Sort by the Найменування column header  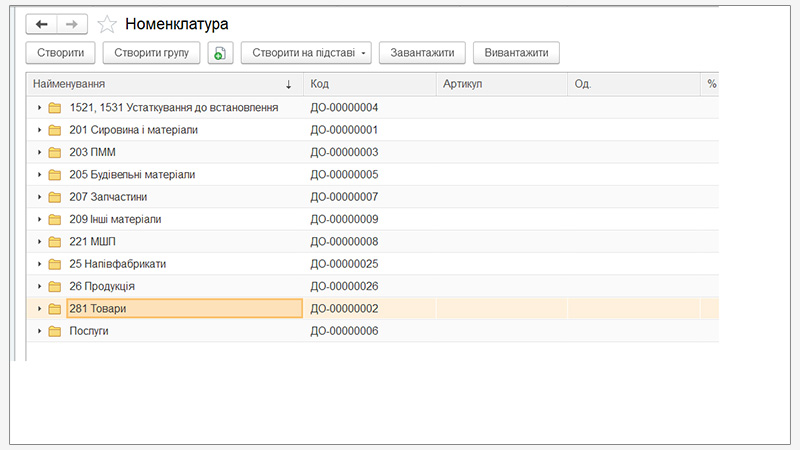(160, 84)
